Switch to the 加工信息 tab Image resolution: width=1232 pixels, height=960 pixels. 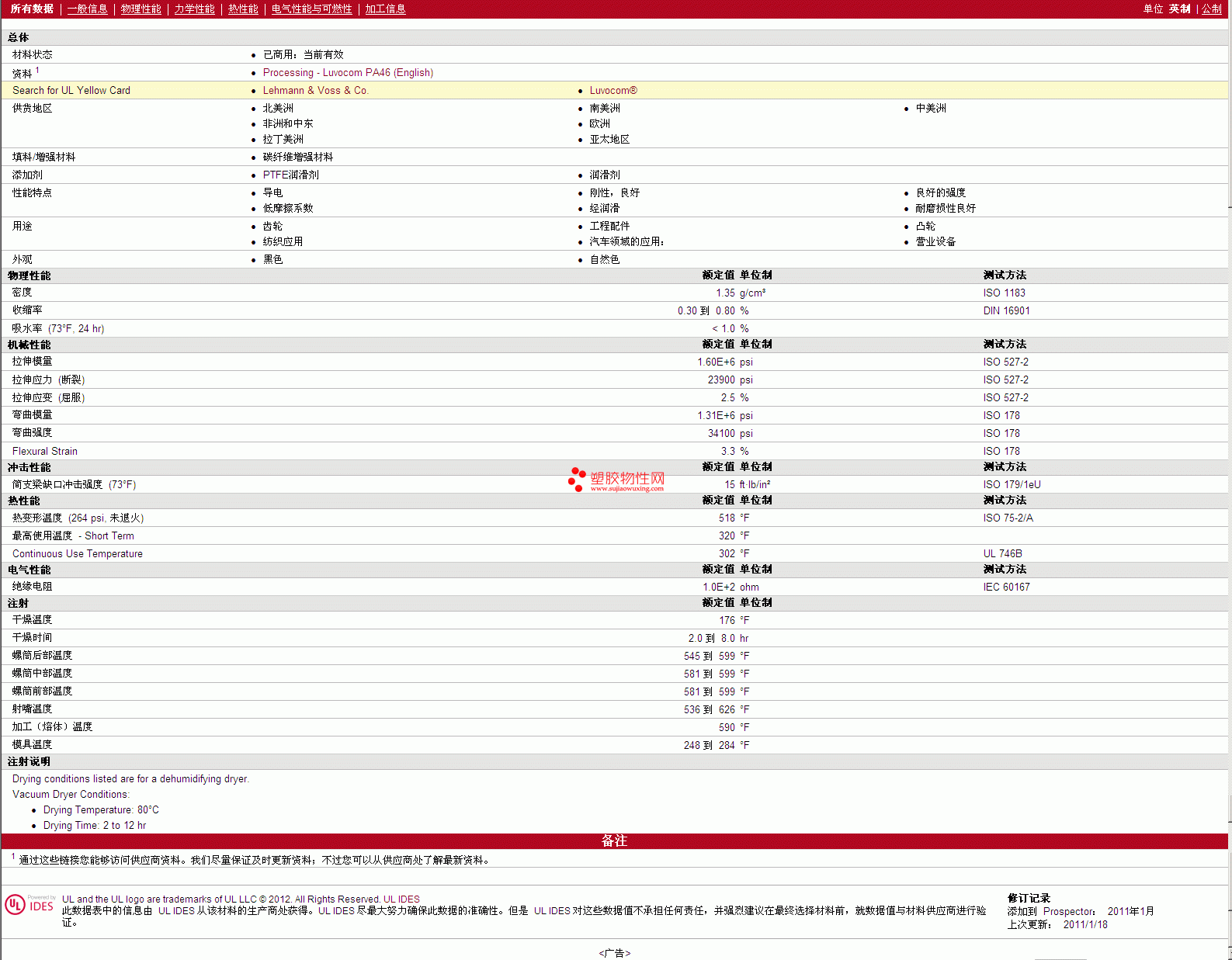(386, 9)
